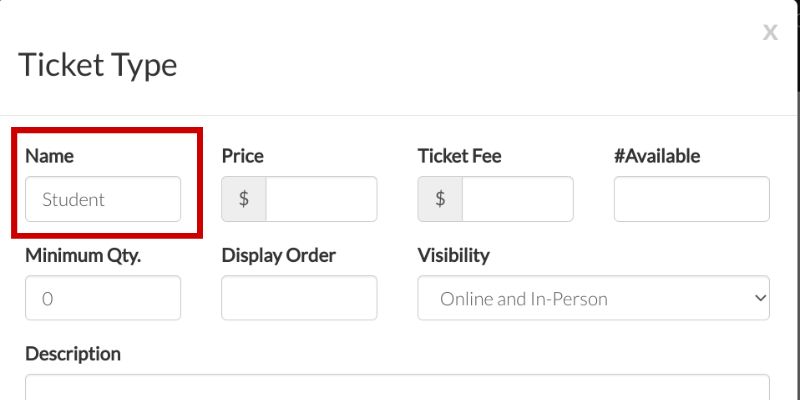
Task: Focus the Price amount input
Action: (321, 199)
